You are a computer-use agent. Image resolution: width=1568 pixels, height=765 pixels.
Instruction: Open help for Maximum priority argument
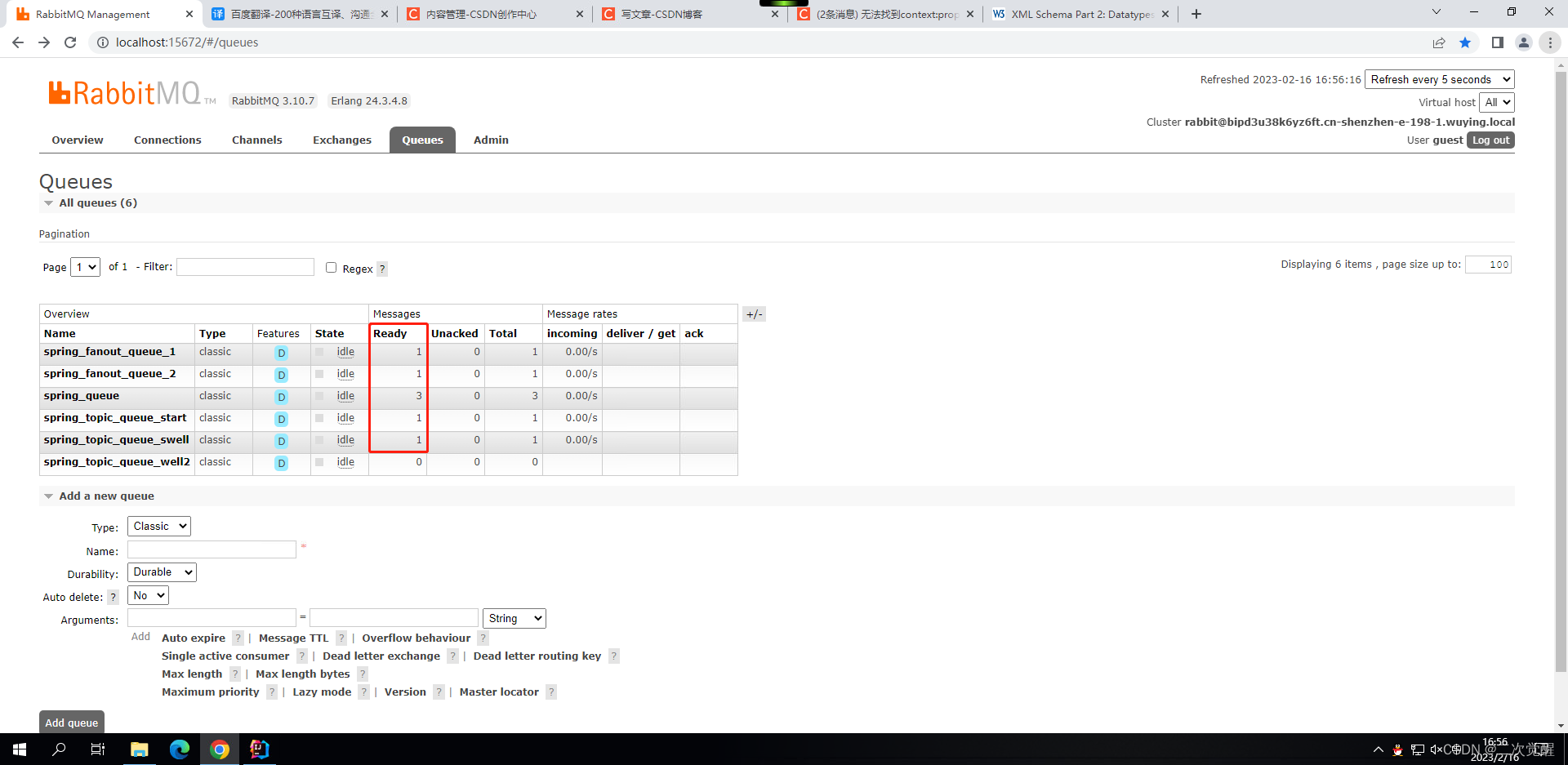pyautogui.click(x=272, y=692)
